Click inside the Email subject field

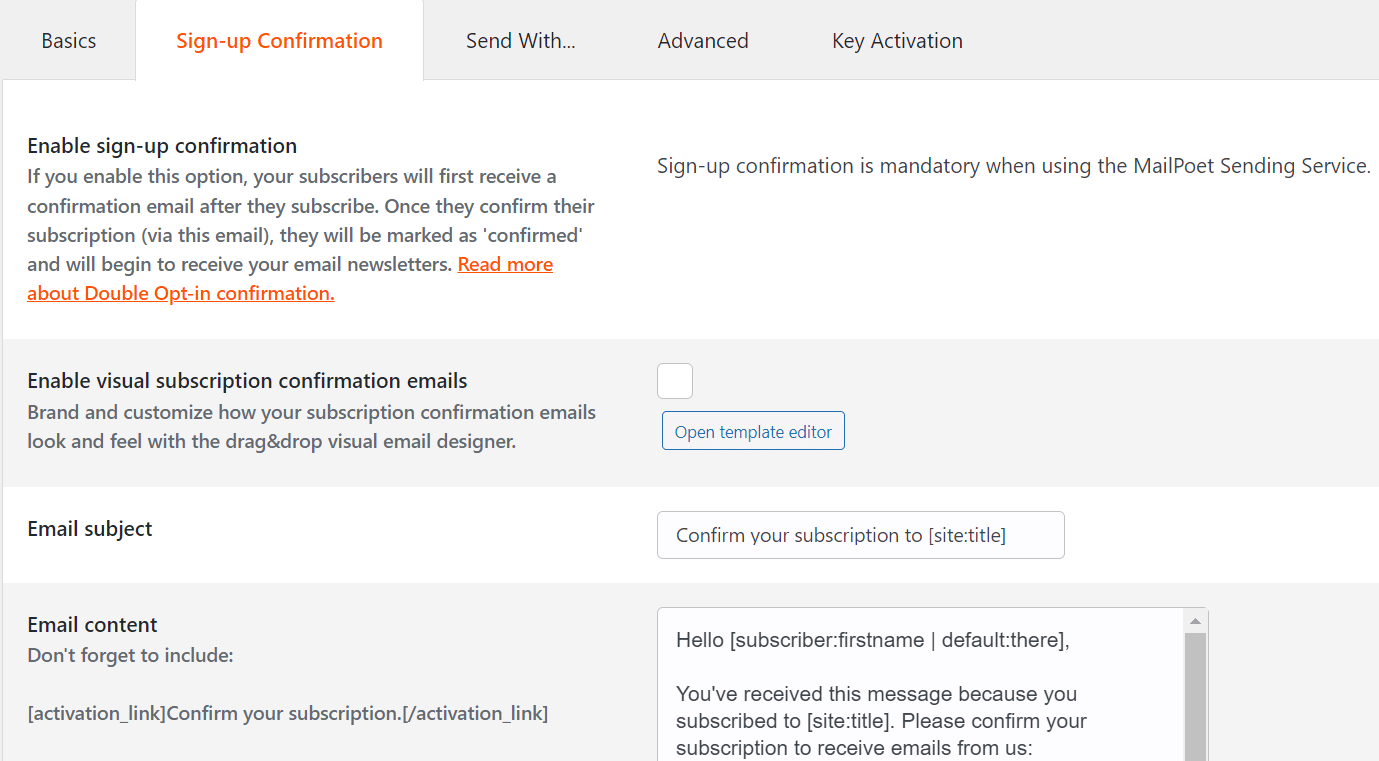pos(860,535)
